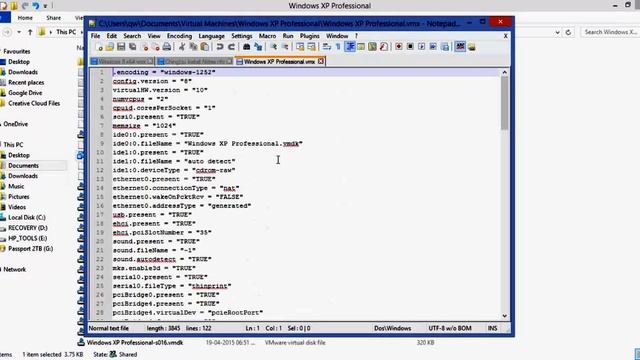Click the editor scrollbar down arrow
The width and height of the screenshot is (640, 360).
504,316
